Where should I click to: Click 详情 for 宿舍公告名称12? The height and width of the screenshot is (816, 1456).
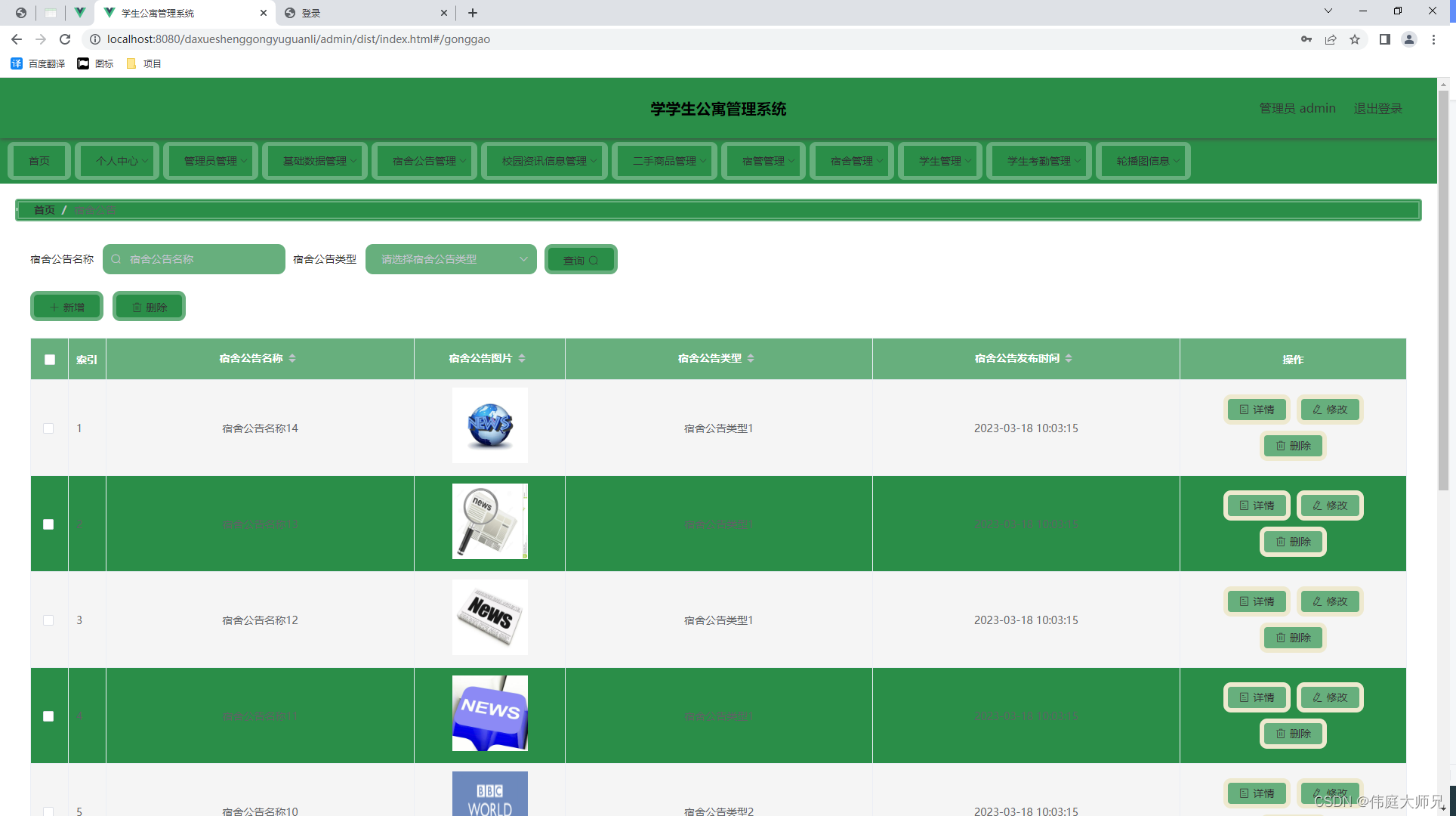[1257, 601]
